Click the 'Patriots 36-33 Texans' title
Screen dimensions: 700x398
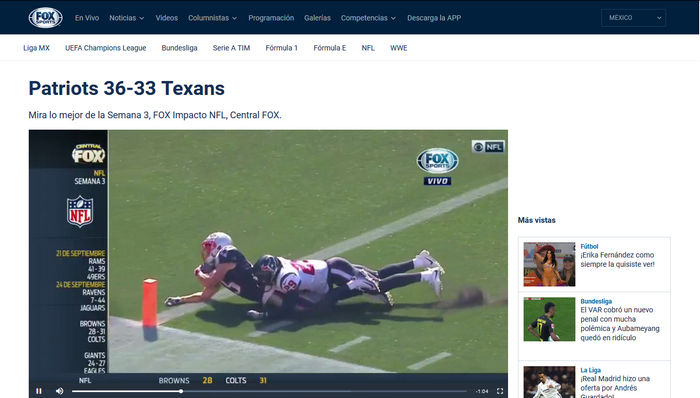[x=127, y=88]
